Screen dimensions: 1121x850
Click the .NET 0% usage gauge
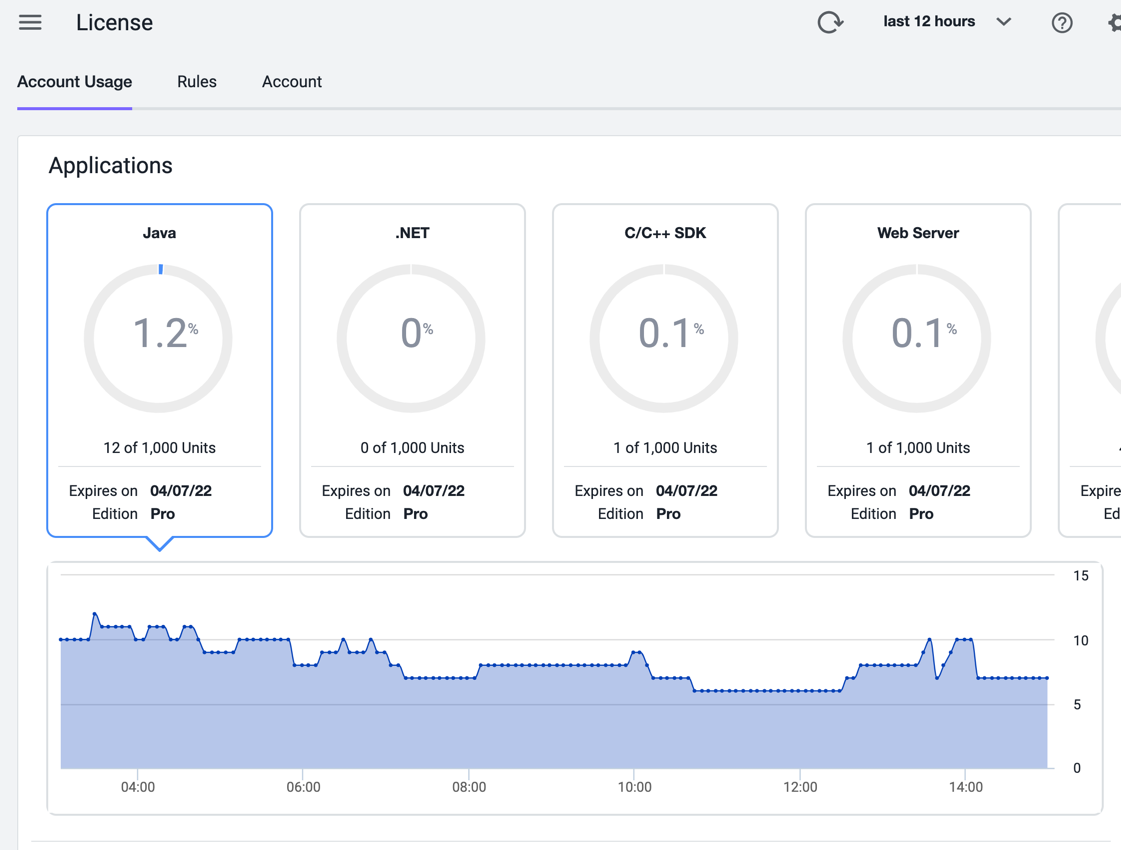(411, 338)
